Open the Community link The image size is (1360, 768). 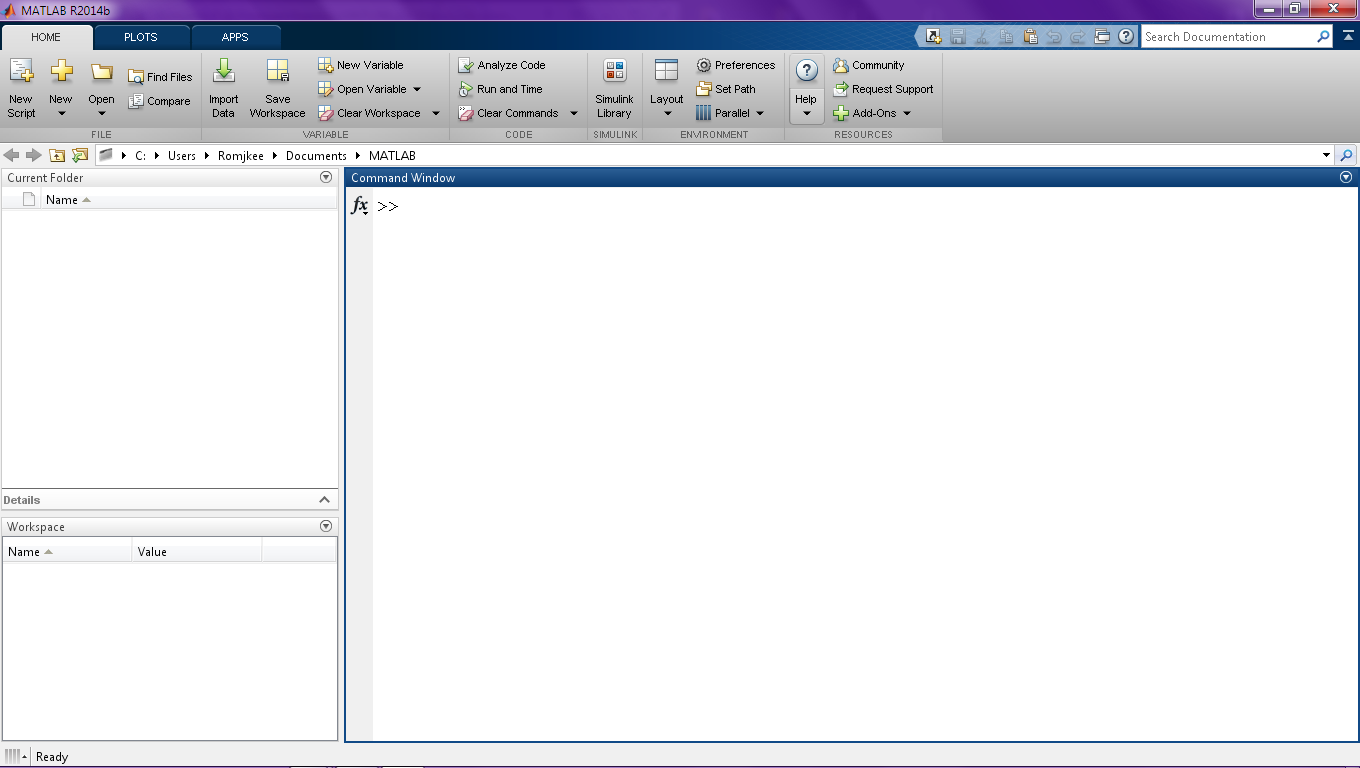869,65
